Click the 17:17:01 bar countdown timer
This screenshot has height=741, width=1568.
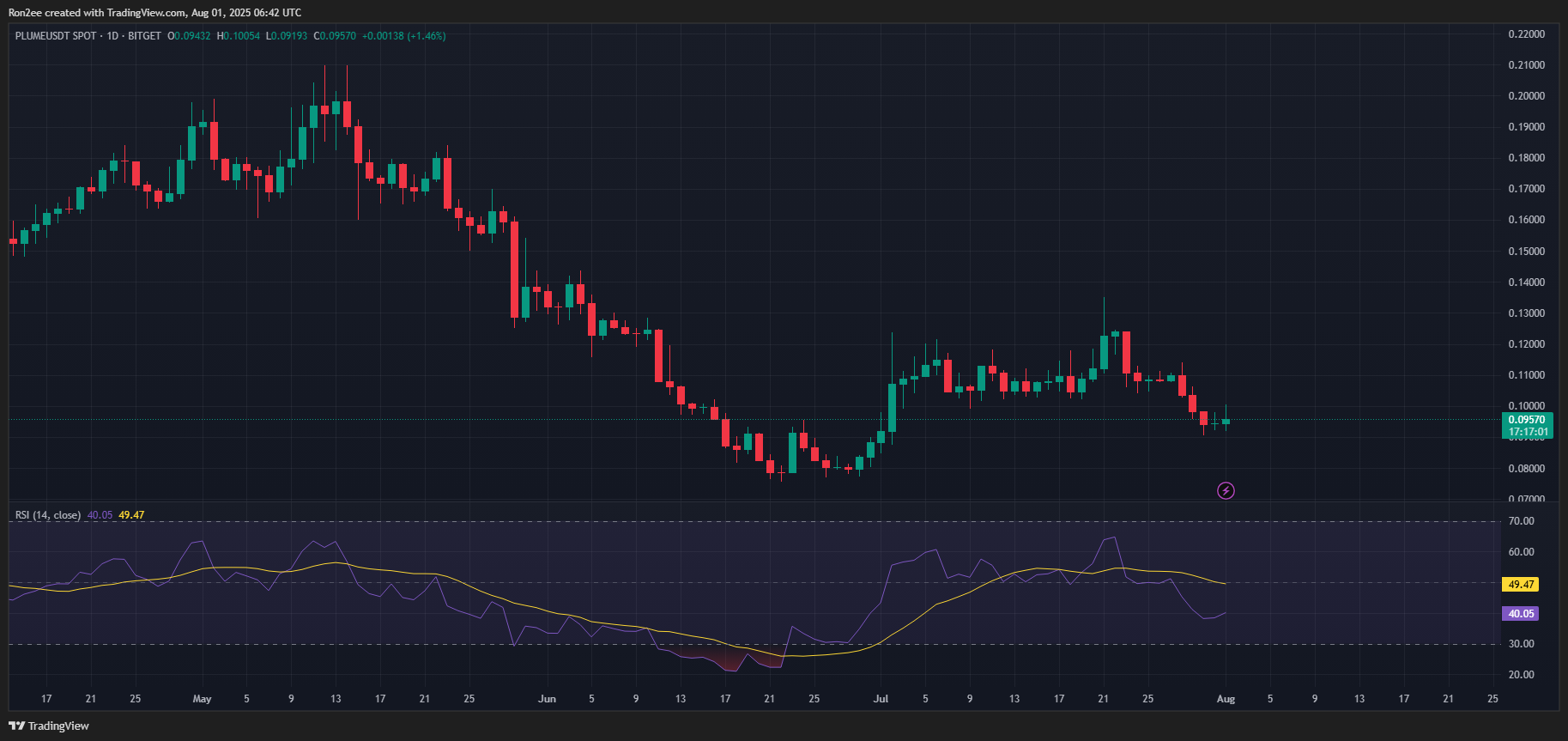point(1527,432)
